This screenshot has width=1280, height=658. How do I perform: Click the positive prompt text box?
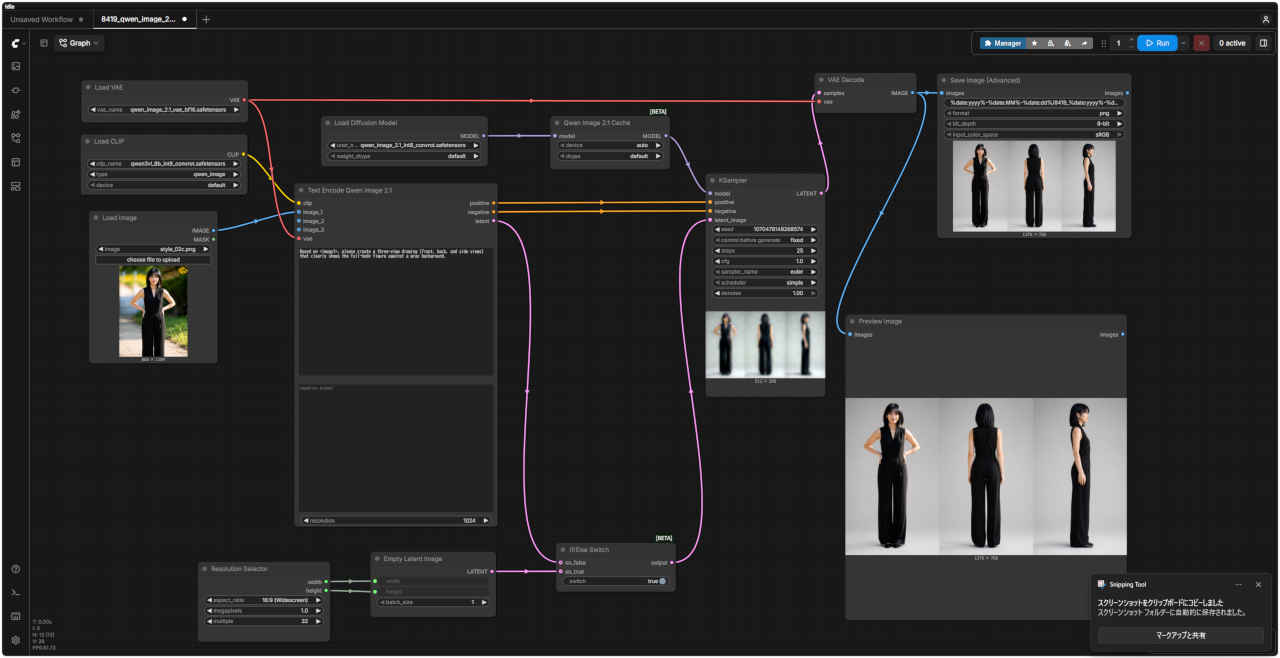[396, 310]
